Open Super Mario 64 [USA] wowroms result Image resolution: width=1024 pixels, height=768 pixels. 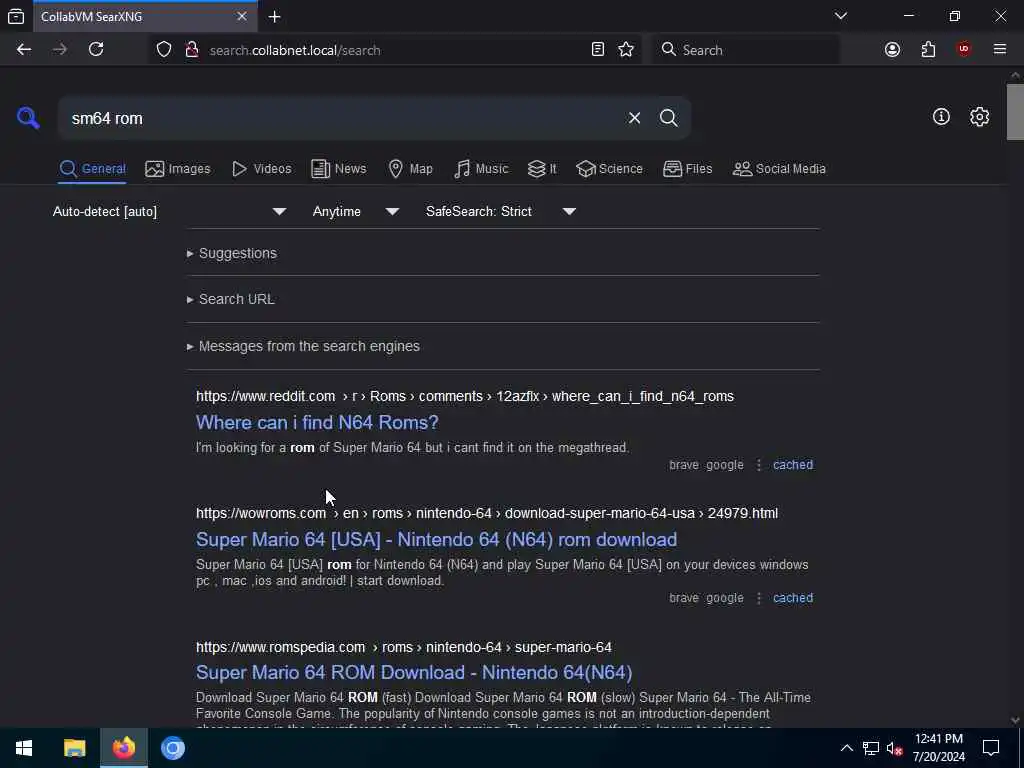tap(436, 539)
